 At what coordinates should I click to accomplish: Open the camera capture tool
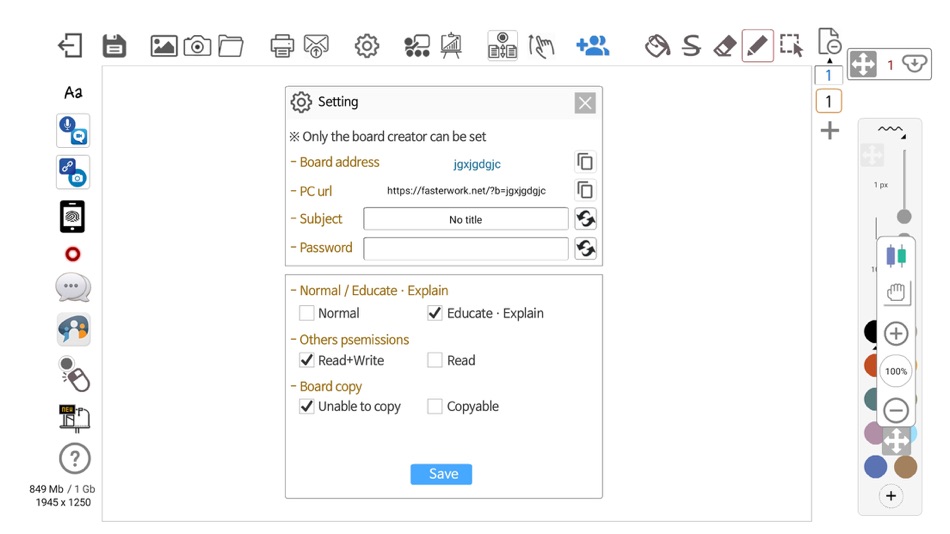point(198,46)
